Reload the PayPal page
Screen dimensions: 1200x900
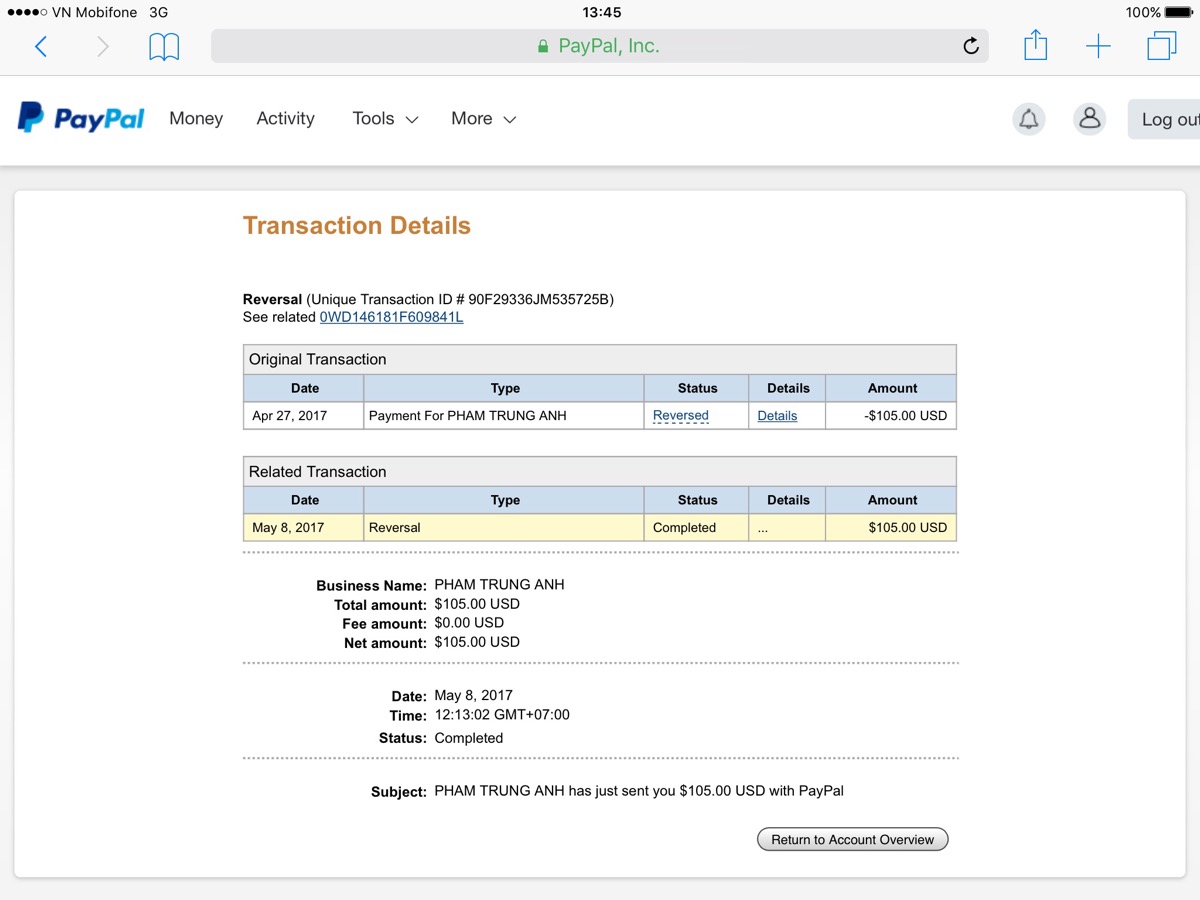(x=970, y=46)
